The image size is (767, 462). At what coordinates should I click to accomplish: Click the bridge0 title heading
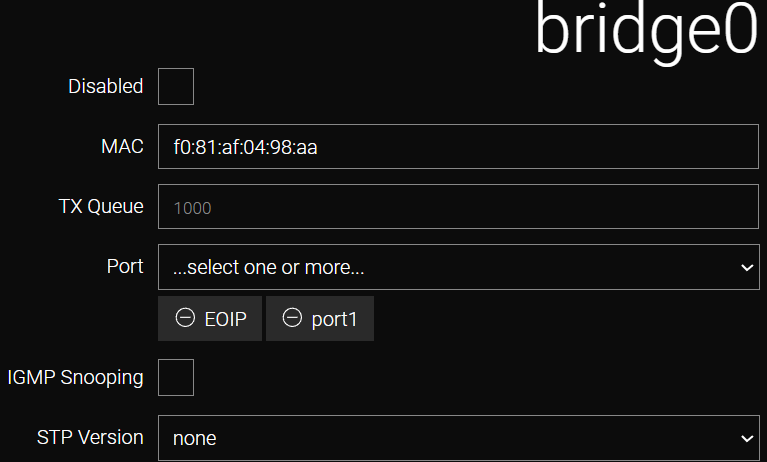(647, 30)
